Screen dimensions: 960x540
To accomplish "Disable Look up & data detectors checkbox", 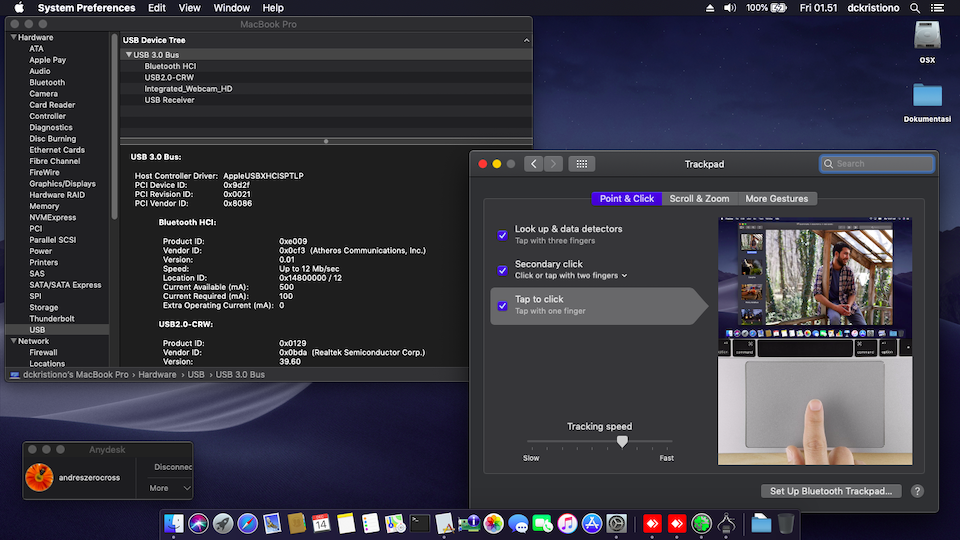I will point(502,235).
